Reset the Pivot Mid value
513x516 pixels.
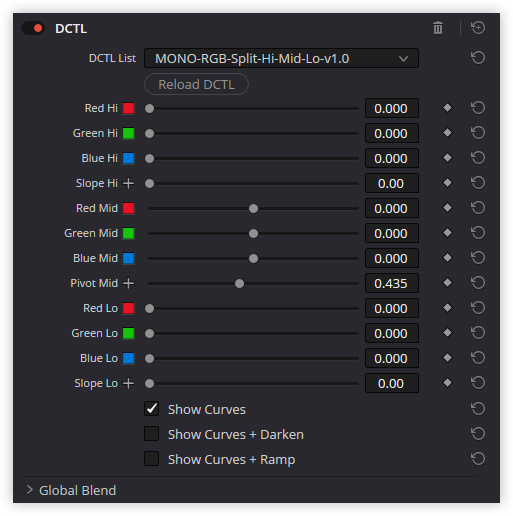478,283
